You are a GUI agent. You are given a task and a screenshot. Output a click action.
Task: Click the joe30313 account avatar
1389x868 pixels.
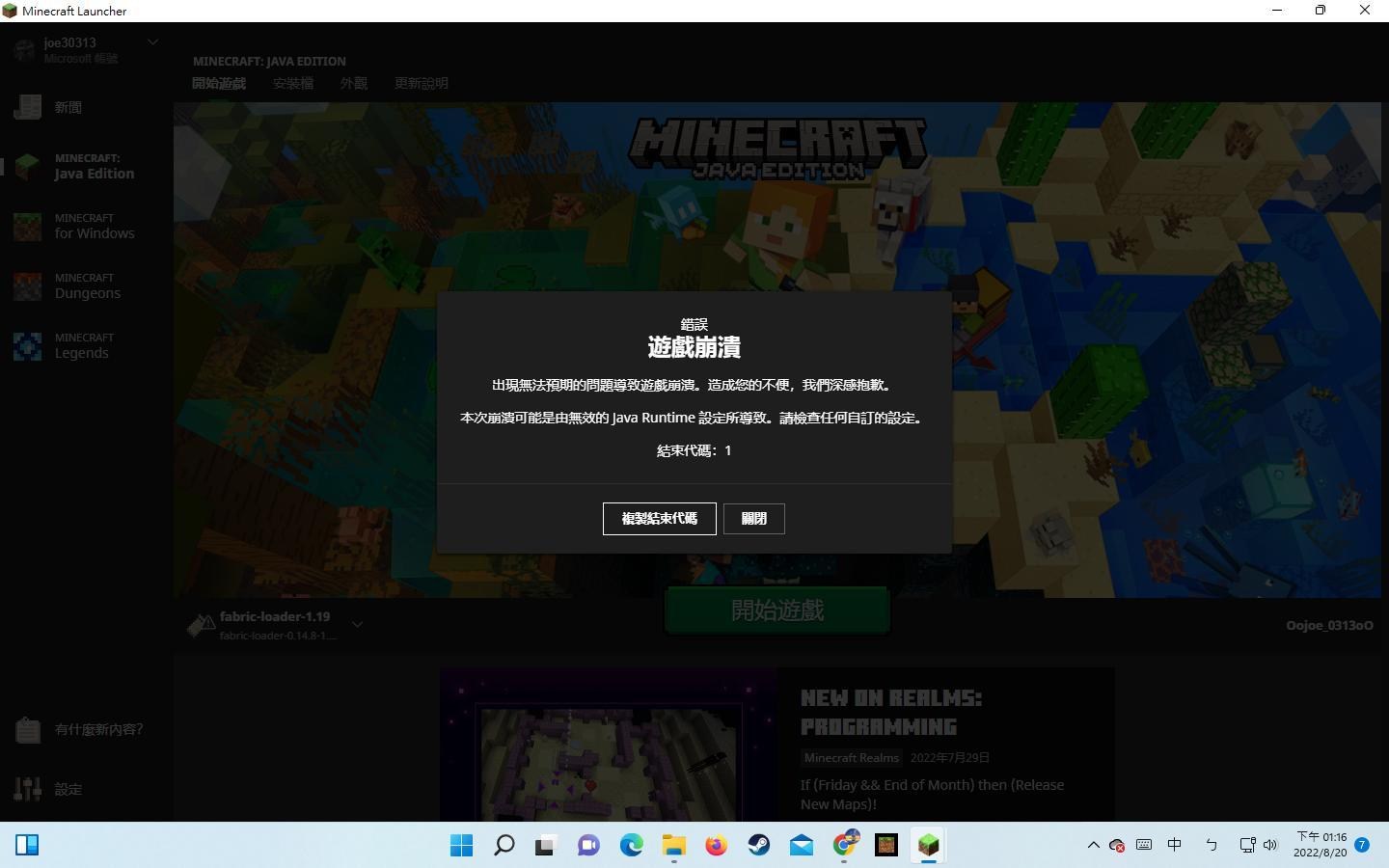[24, 50]
